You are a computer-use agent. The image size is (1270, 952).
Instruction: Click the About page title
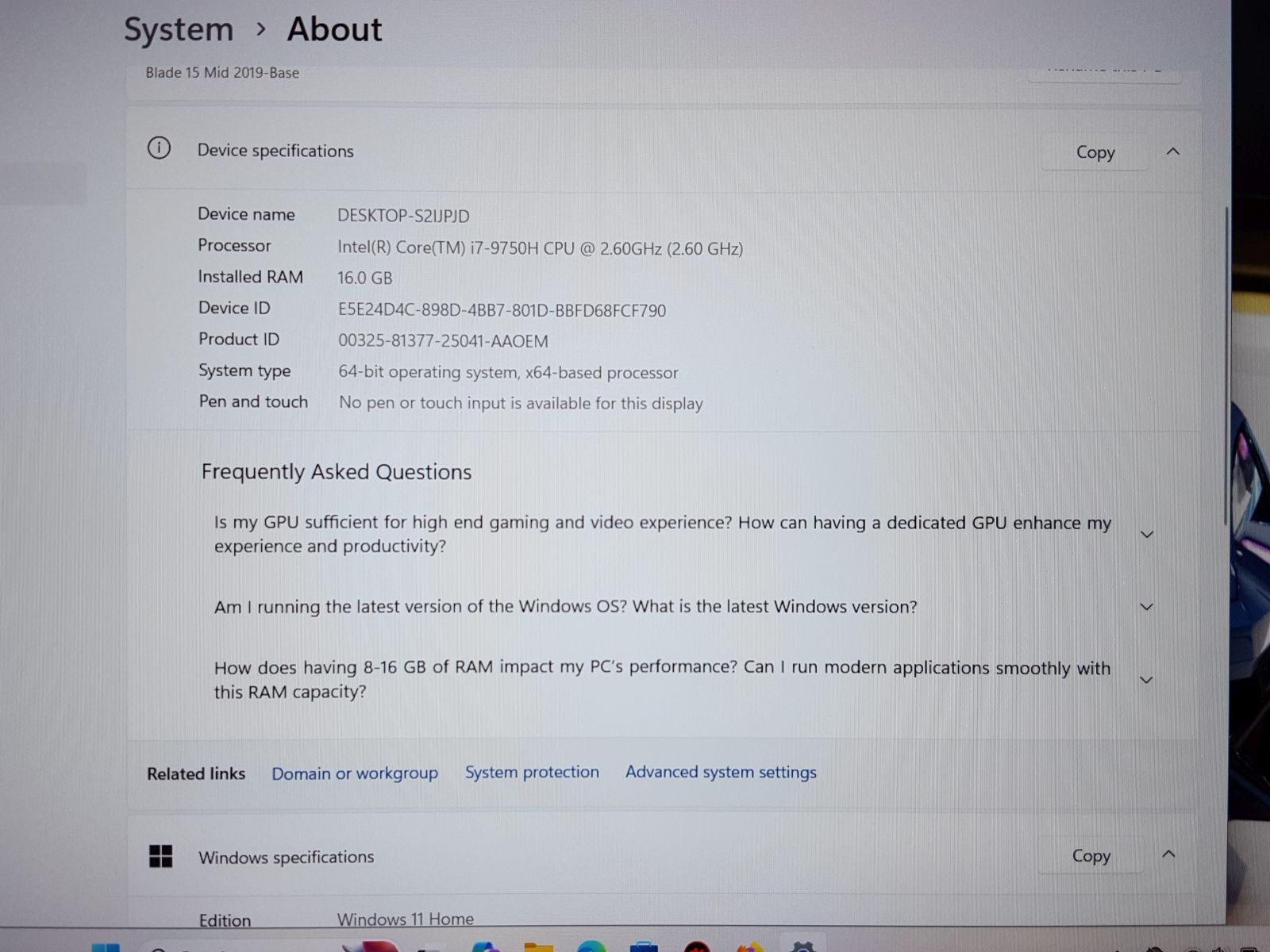coord(334,29)
